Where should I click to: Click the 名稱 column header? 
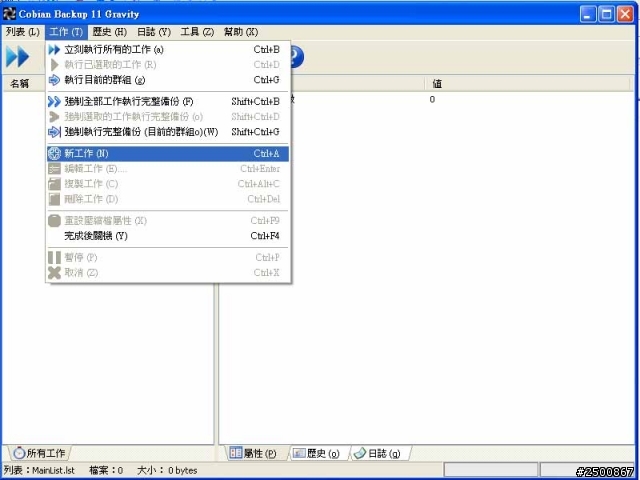coord(23,84)
